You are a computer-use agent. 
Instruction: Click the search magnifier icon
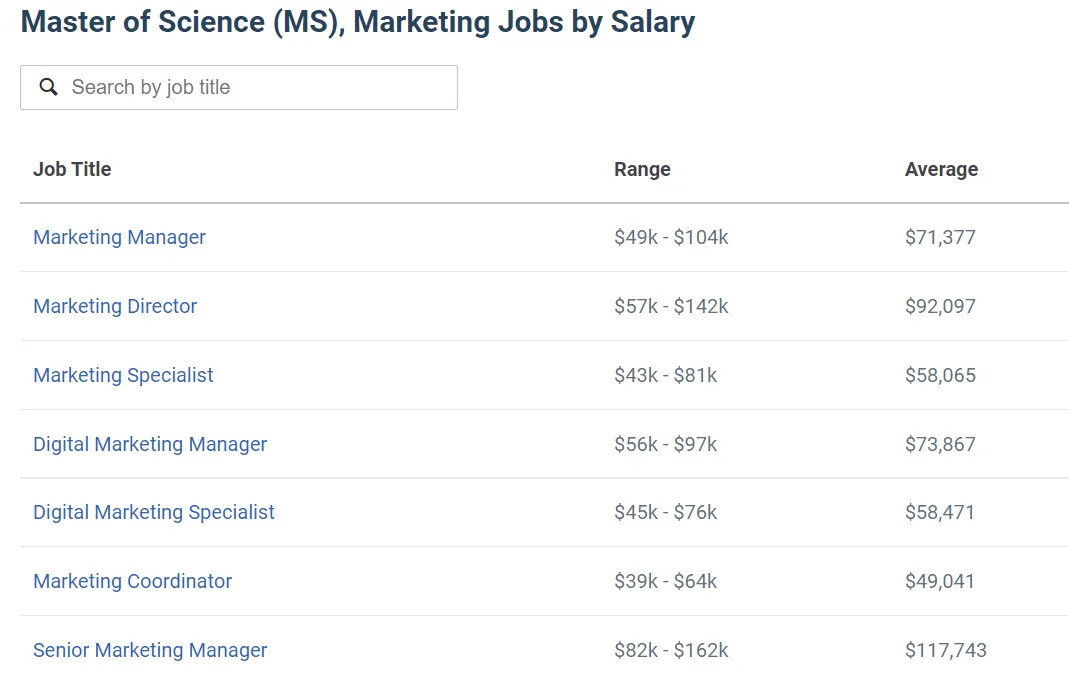[x=48, y=88]
